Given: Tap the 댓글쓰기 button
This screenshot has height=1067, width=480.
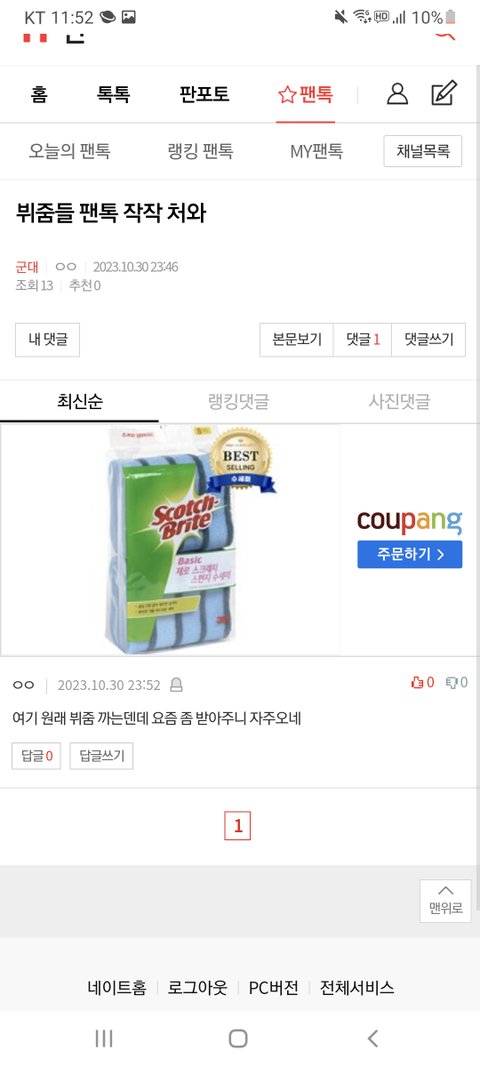Looking at the screenshot, I should [x=428, y=340].
